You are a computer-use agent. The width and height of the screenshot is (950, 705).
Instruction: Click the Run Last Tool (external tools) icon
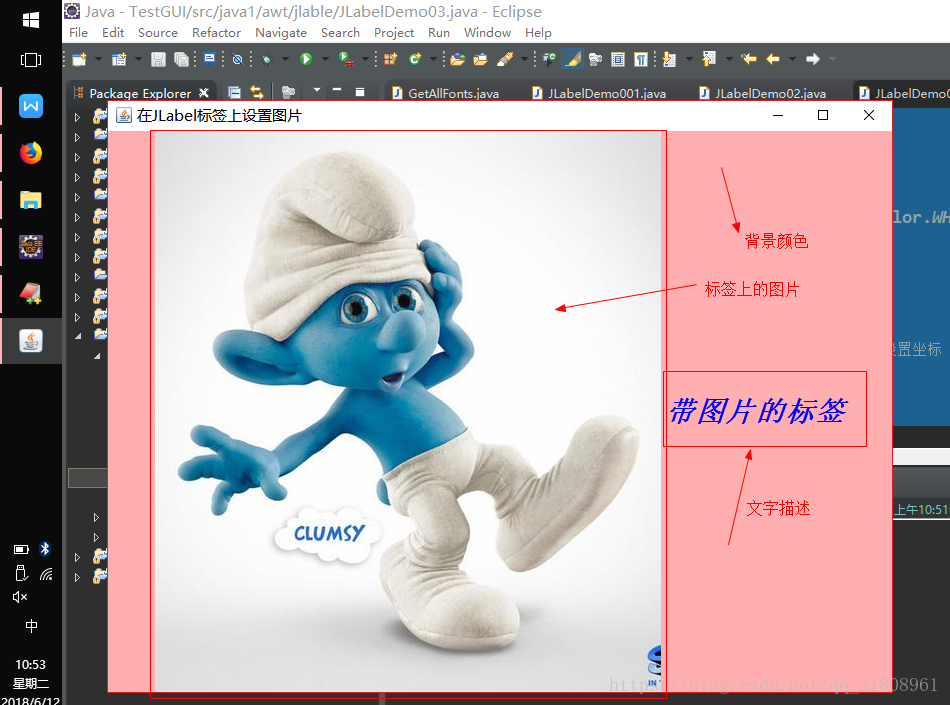pyautogui.click(x=346, y=59)
